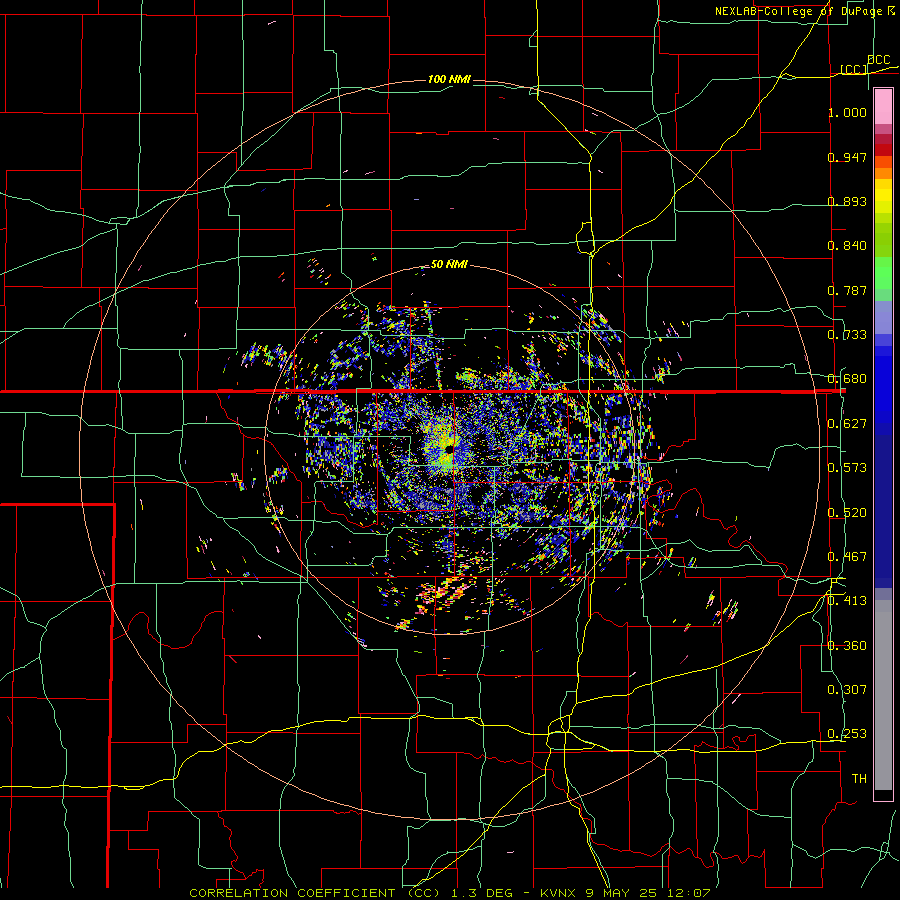The image size is (900, 900).
Task: Click the pink-orange echo cluster south of radar
Action: coord(445,594)
